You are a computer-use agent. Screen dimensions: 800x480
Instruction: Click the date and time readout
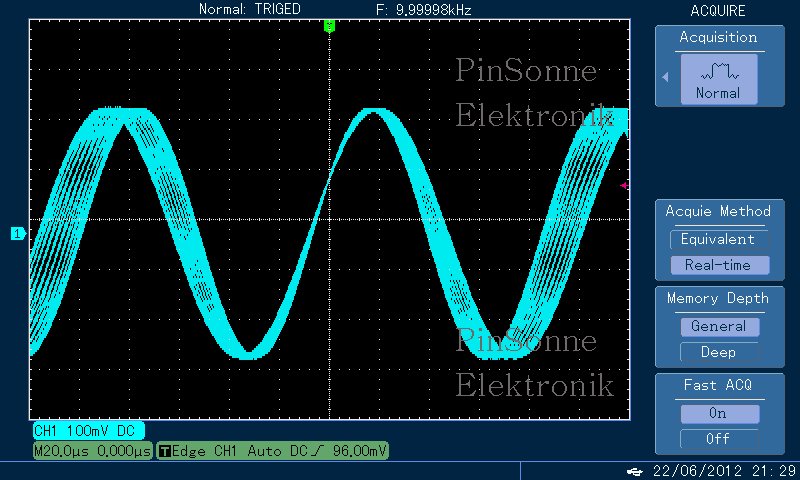click(x=724, y=471)
